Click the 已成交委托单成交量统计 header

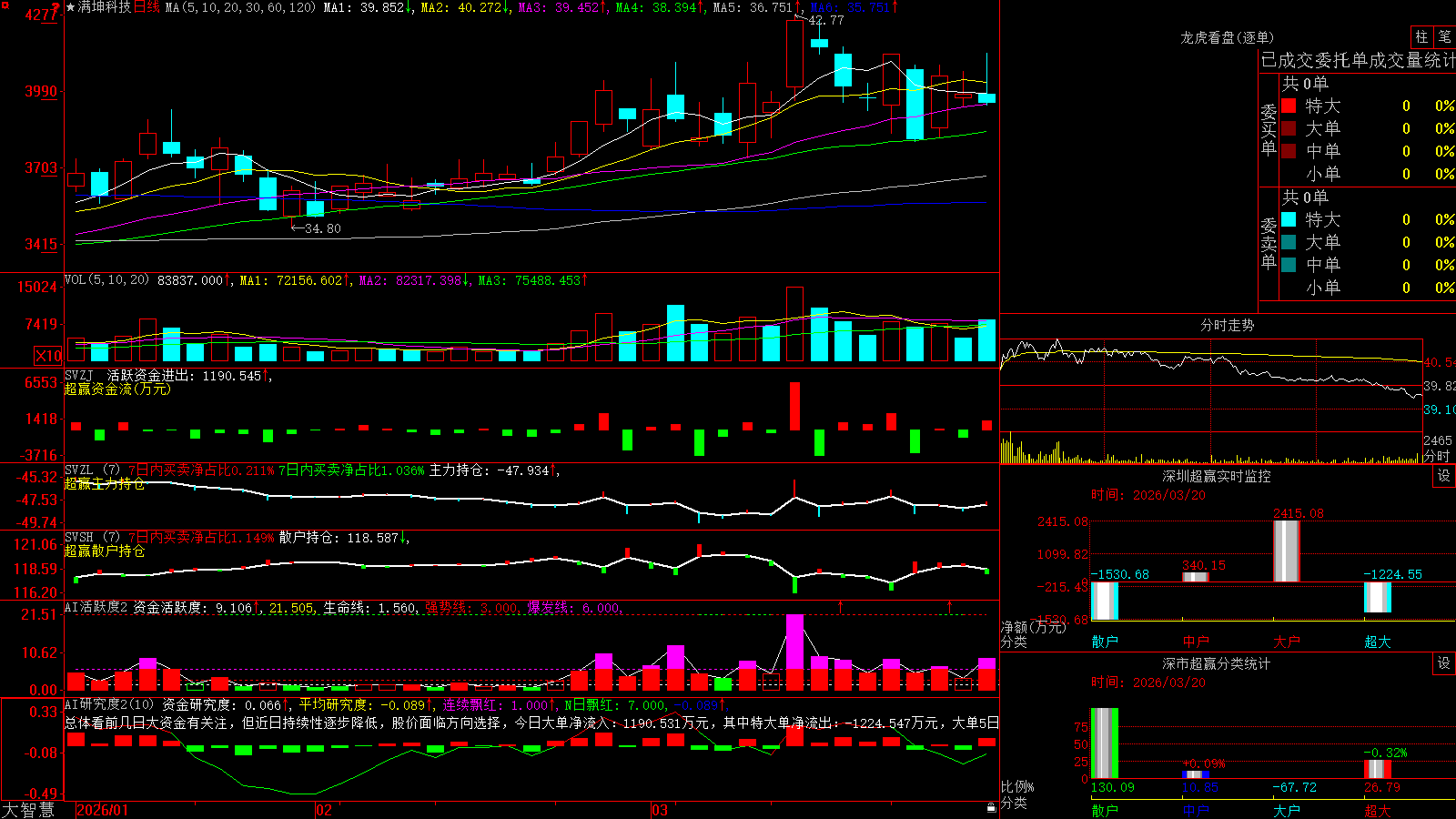[1358, 60]
